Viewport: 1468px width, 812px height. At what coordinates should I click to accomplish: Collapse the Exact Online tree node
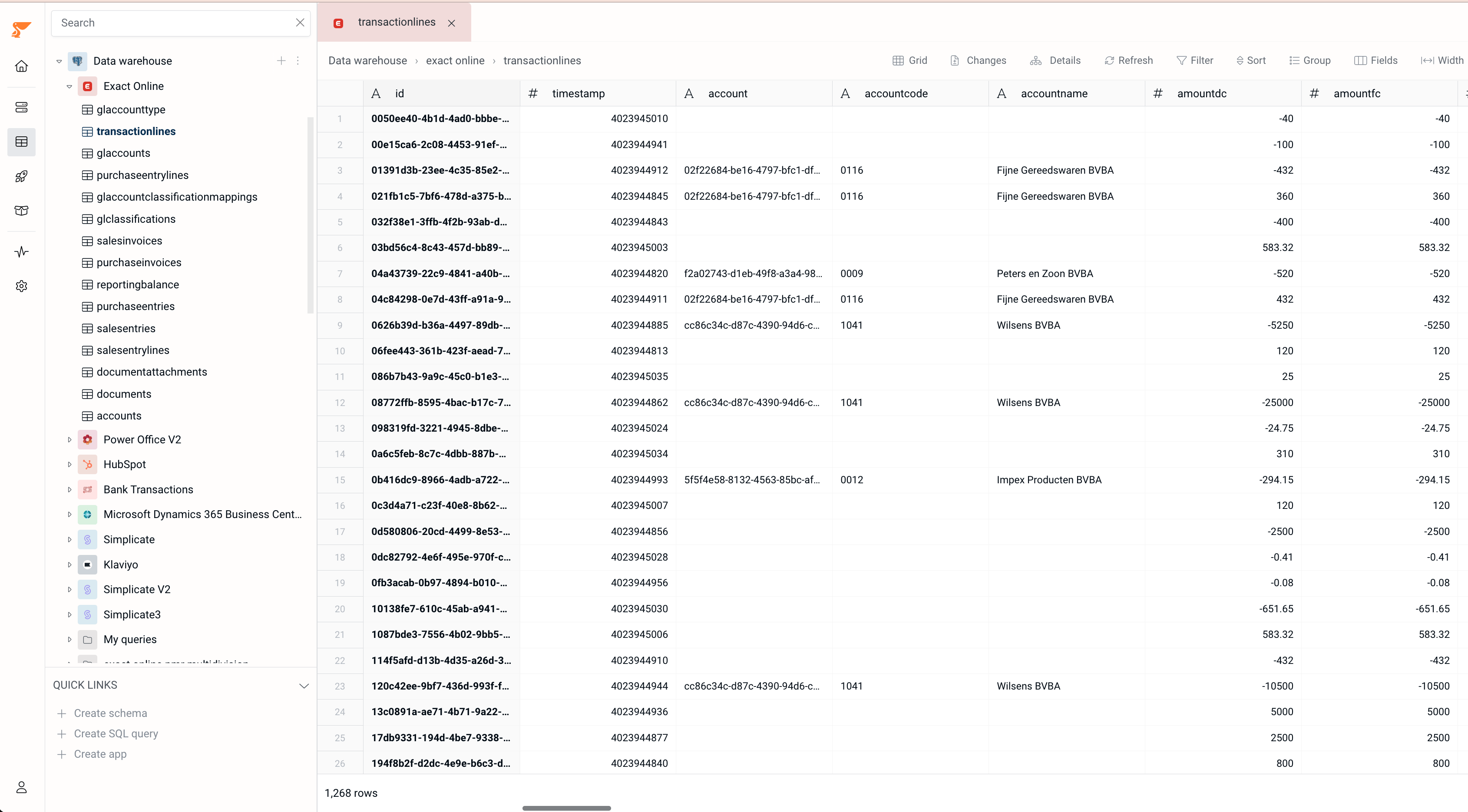click(x=69, y=86)
